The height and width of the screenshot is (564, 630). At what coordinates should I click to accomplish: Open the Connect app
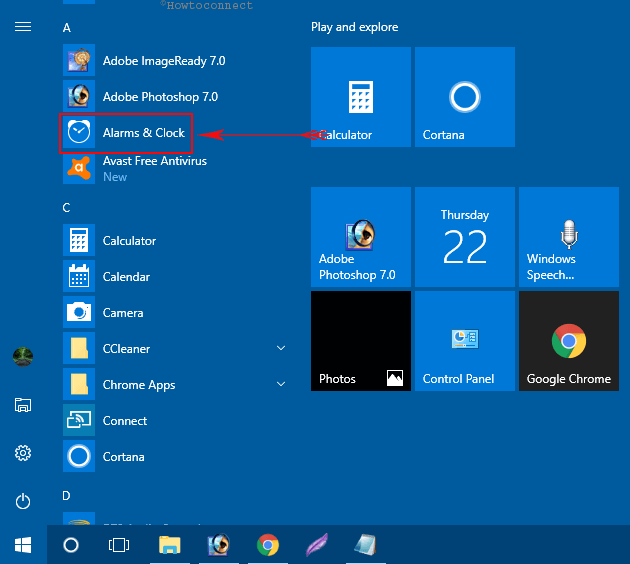tap(175, 420)
